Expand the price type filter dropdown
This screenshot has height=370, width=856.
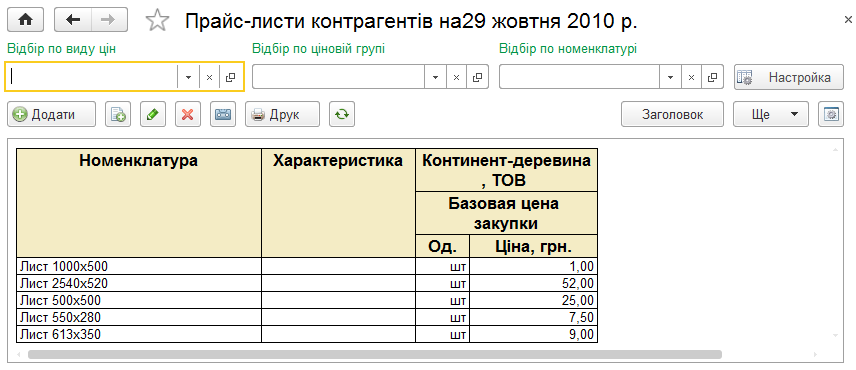pyautogui.click(x=188, y=77)
